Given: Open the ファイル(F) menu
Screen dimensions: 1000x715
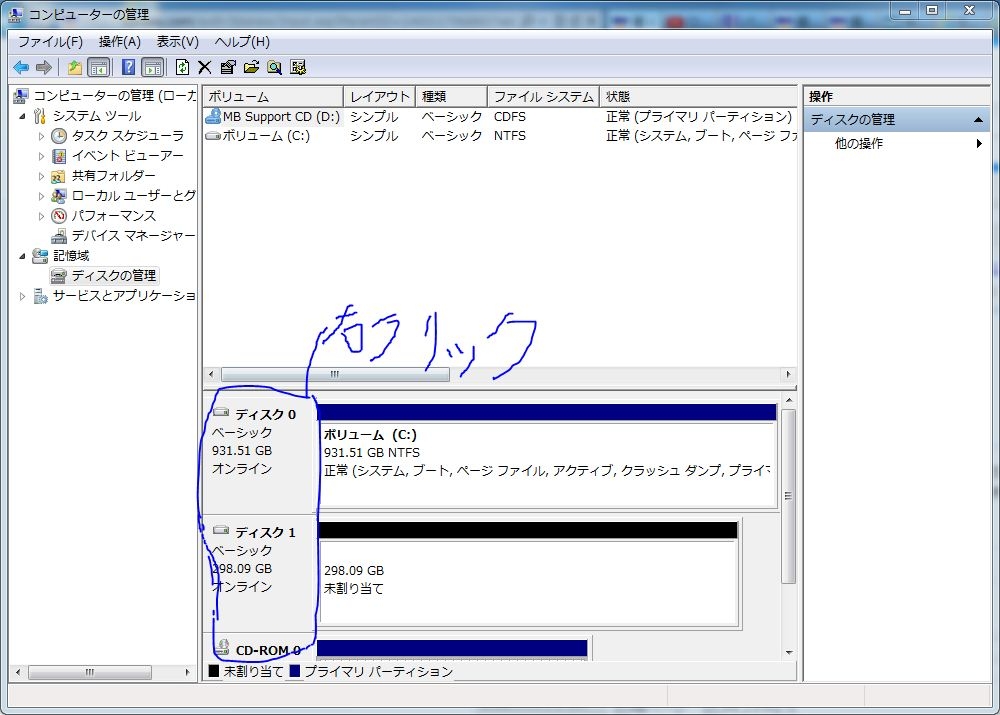Looking at the screenshot, I should (x=50, y=42).
